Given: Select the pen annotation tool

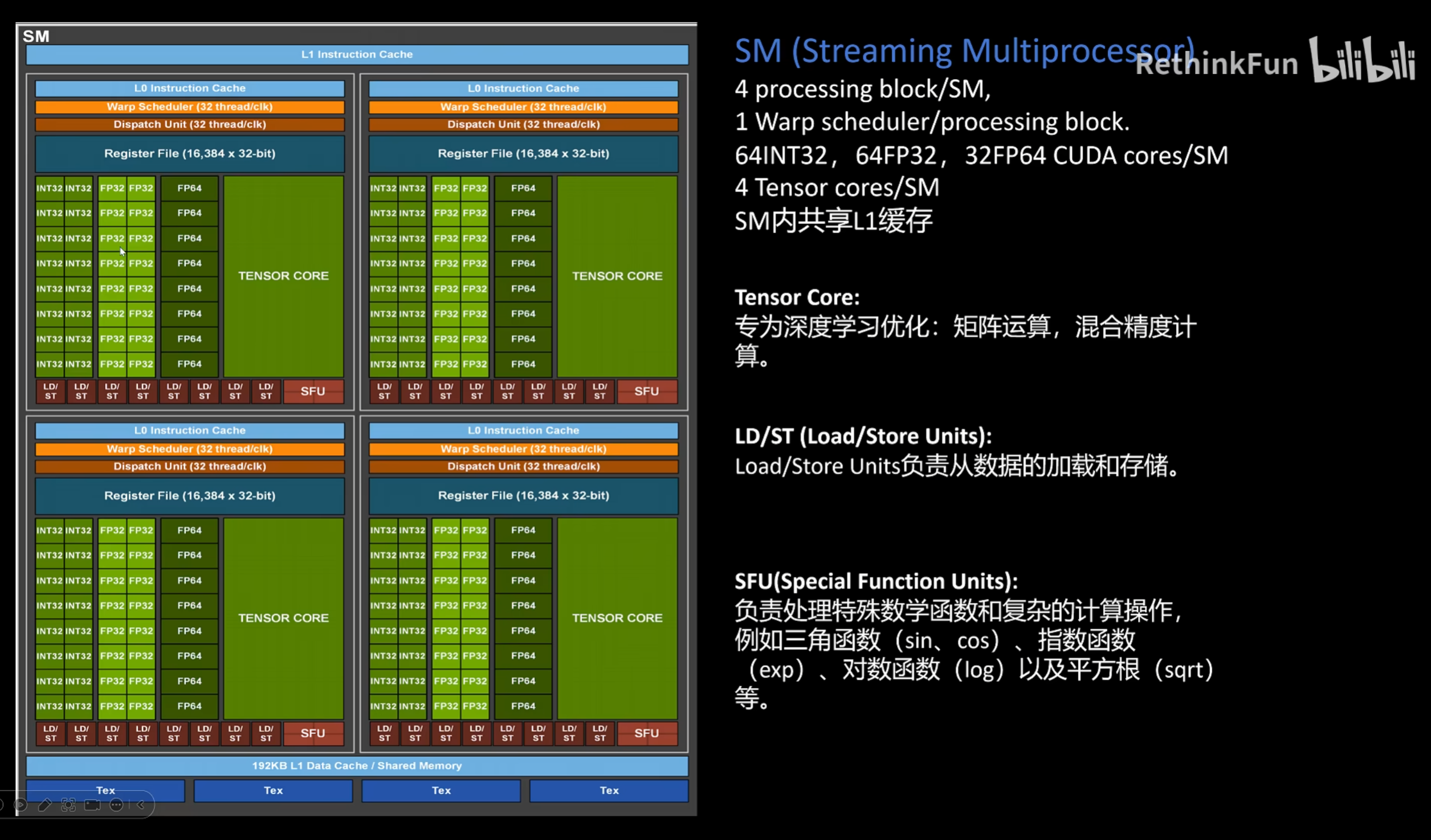Looking at the screenshot, I should (45, 805).
